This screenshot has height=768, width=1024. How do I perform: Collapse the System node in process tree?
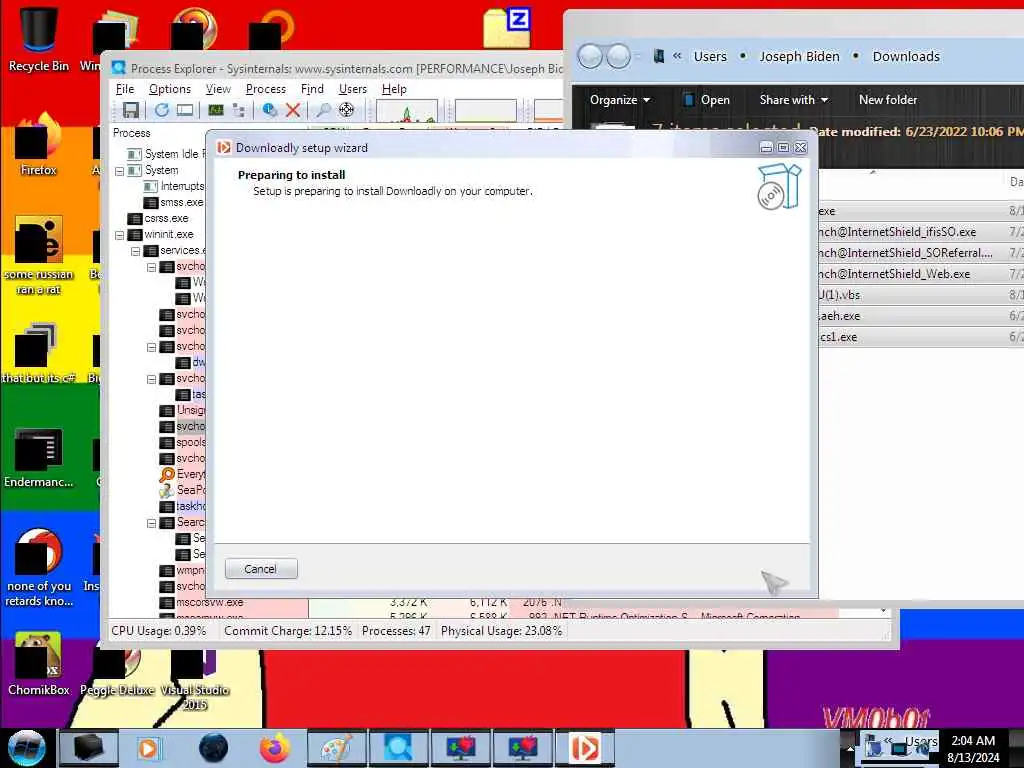tap(120, 171)
